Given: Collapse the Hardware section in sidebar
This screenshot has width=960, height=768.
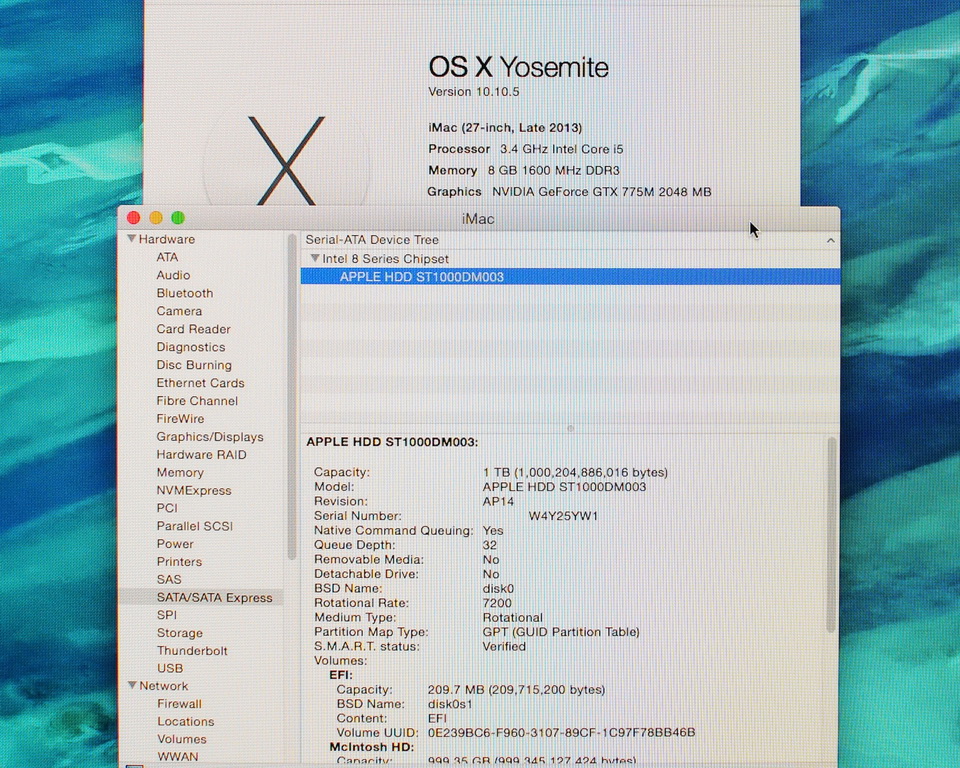Looking at the screenshot, I should 132,238.
